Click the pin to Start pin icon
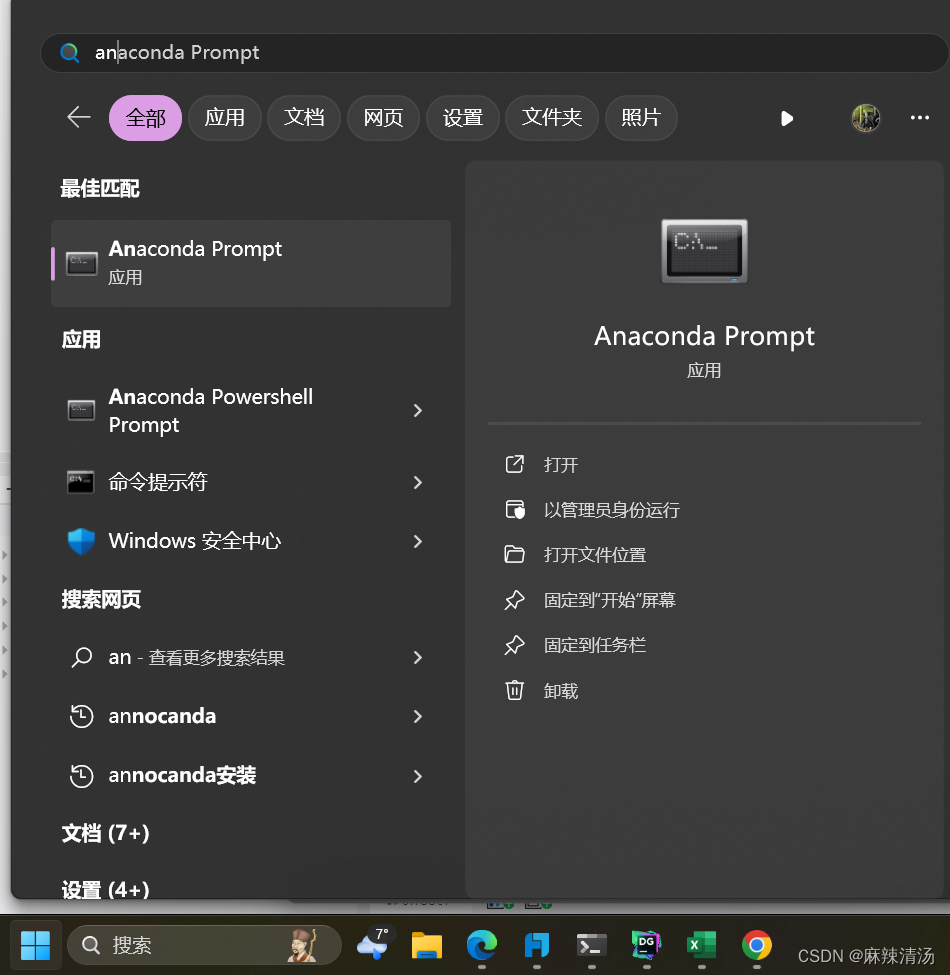Viewport: 950px width, 975px height. click(514, 600)
